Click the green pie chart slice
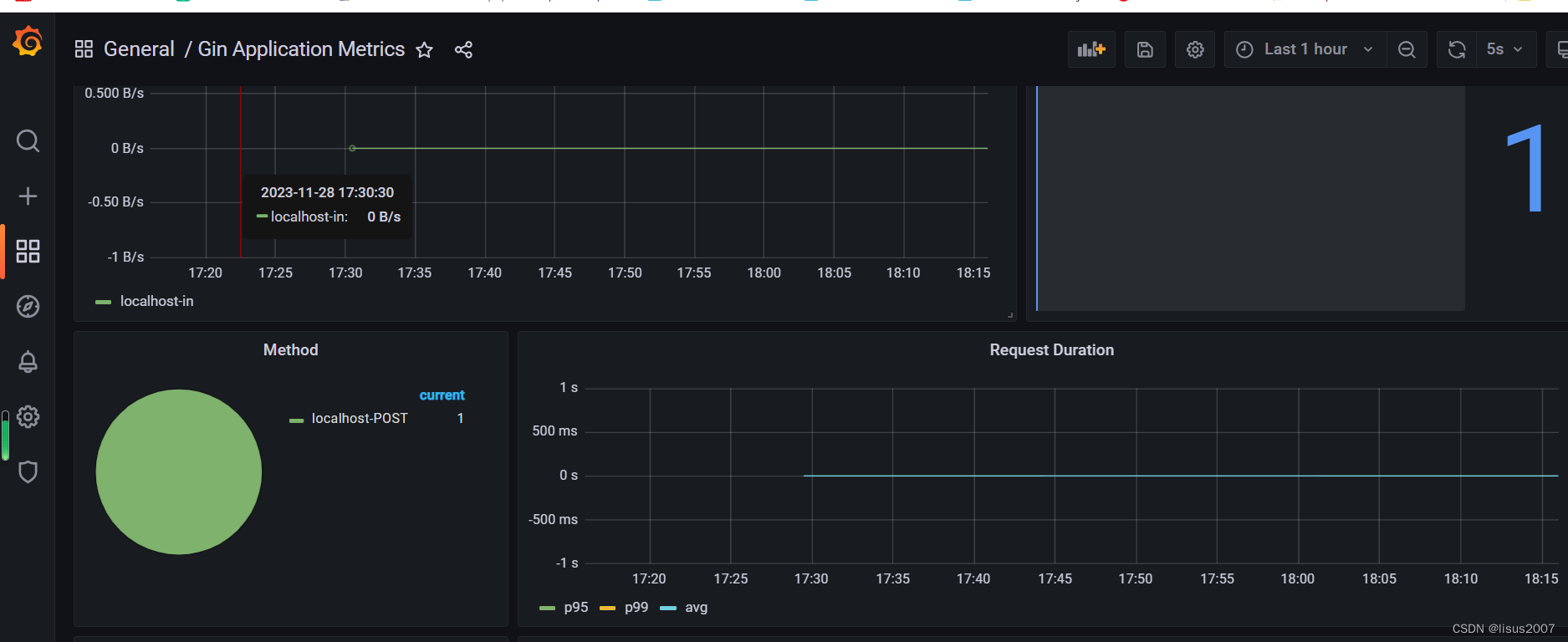Image resolution: width=1568 pixels, height=642 pixels. point(179,471)
